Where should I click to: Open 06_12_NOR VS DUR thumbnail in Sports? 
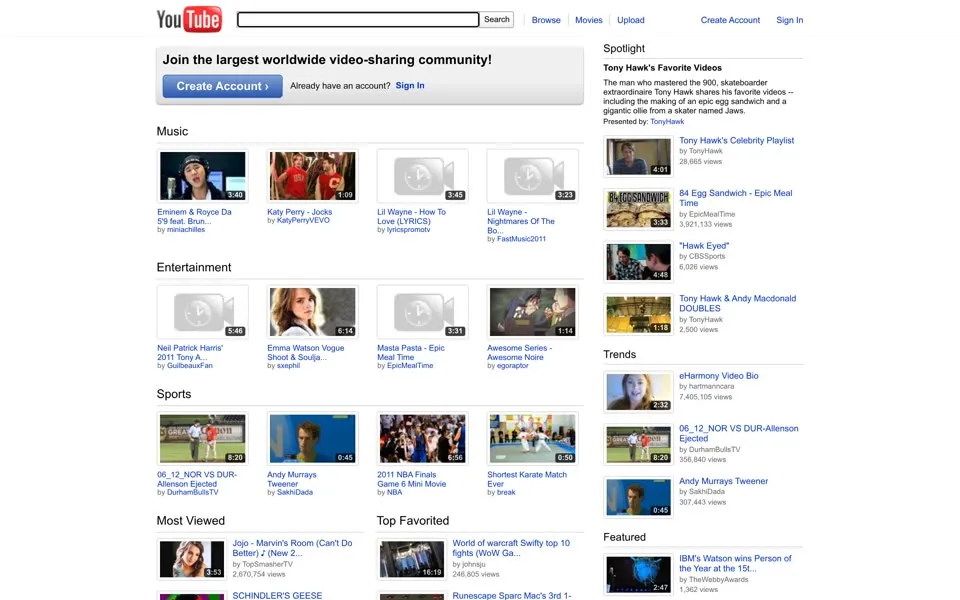[203, 438]
